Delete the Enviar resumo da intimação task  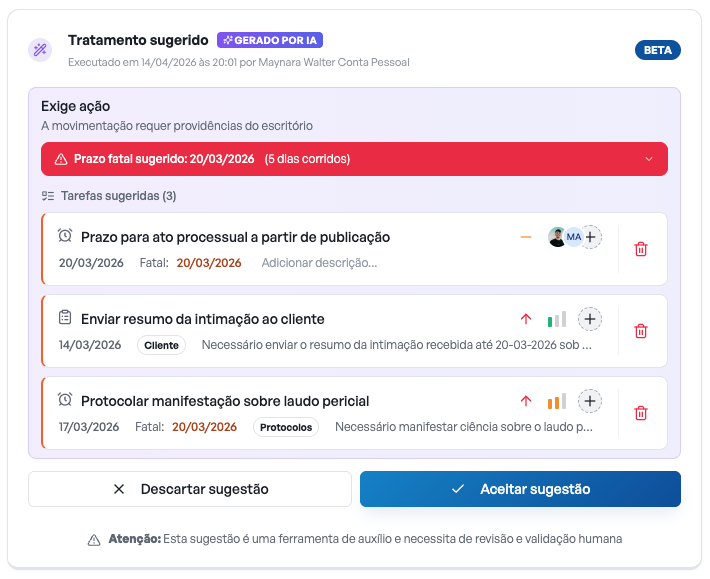tap(641, 331)
